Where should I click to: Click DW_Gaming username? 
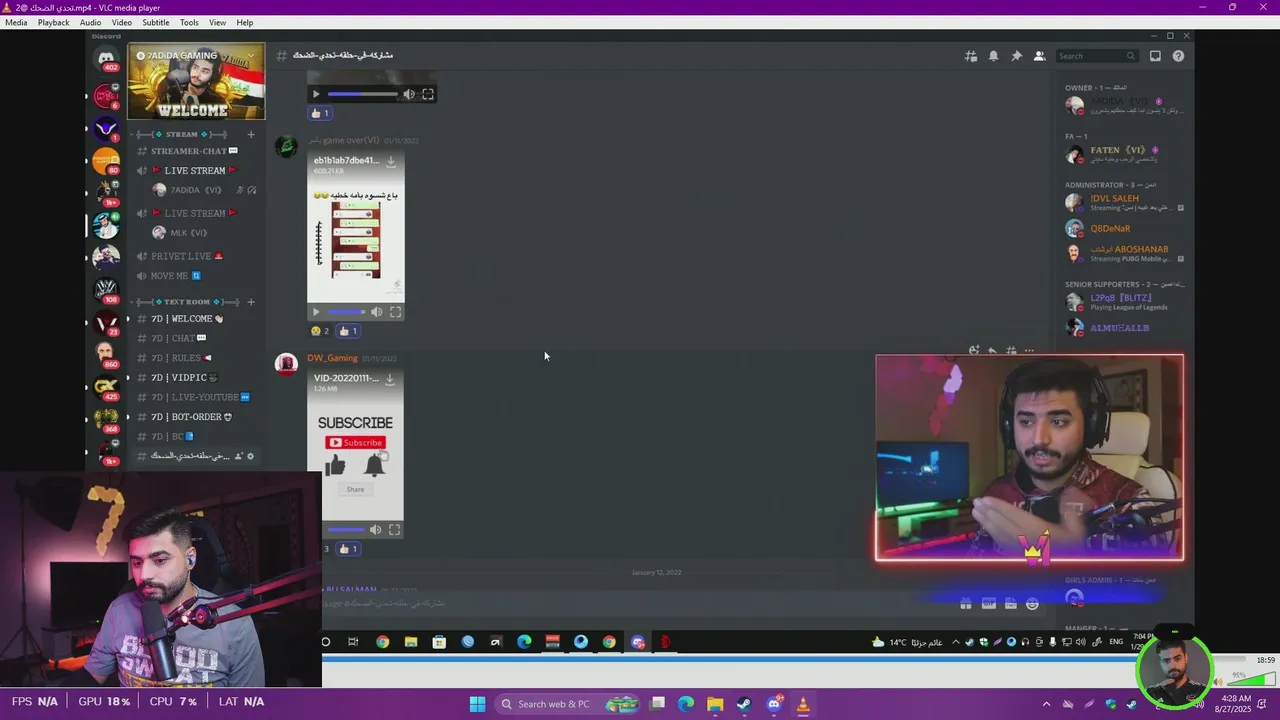tap(332, 358)
